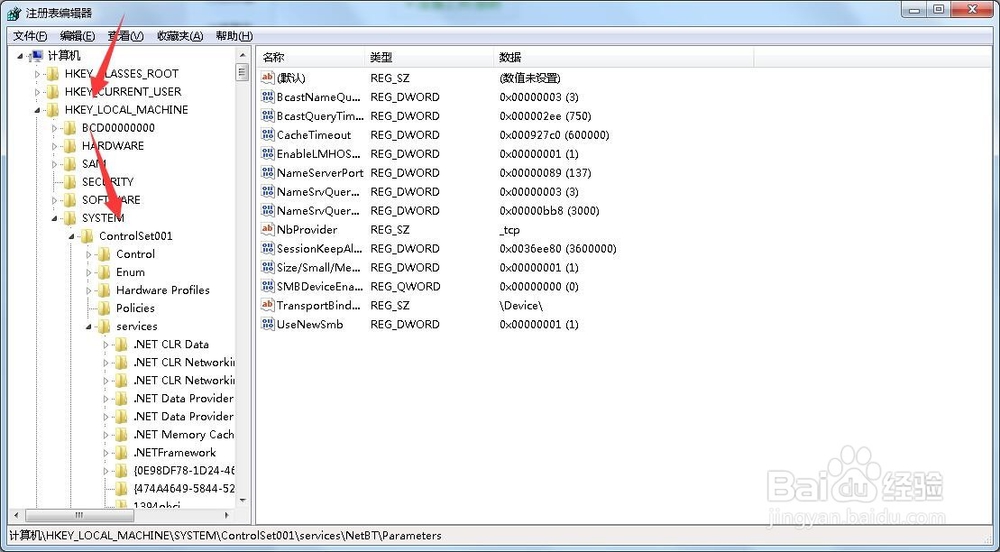Click the registry editor title bar icon
Screen dimensions: 1000x552
point(14,13)
